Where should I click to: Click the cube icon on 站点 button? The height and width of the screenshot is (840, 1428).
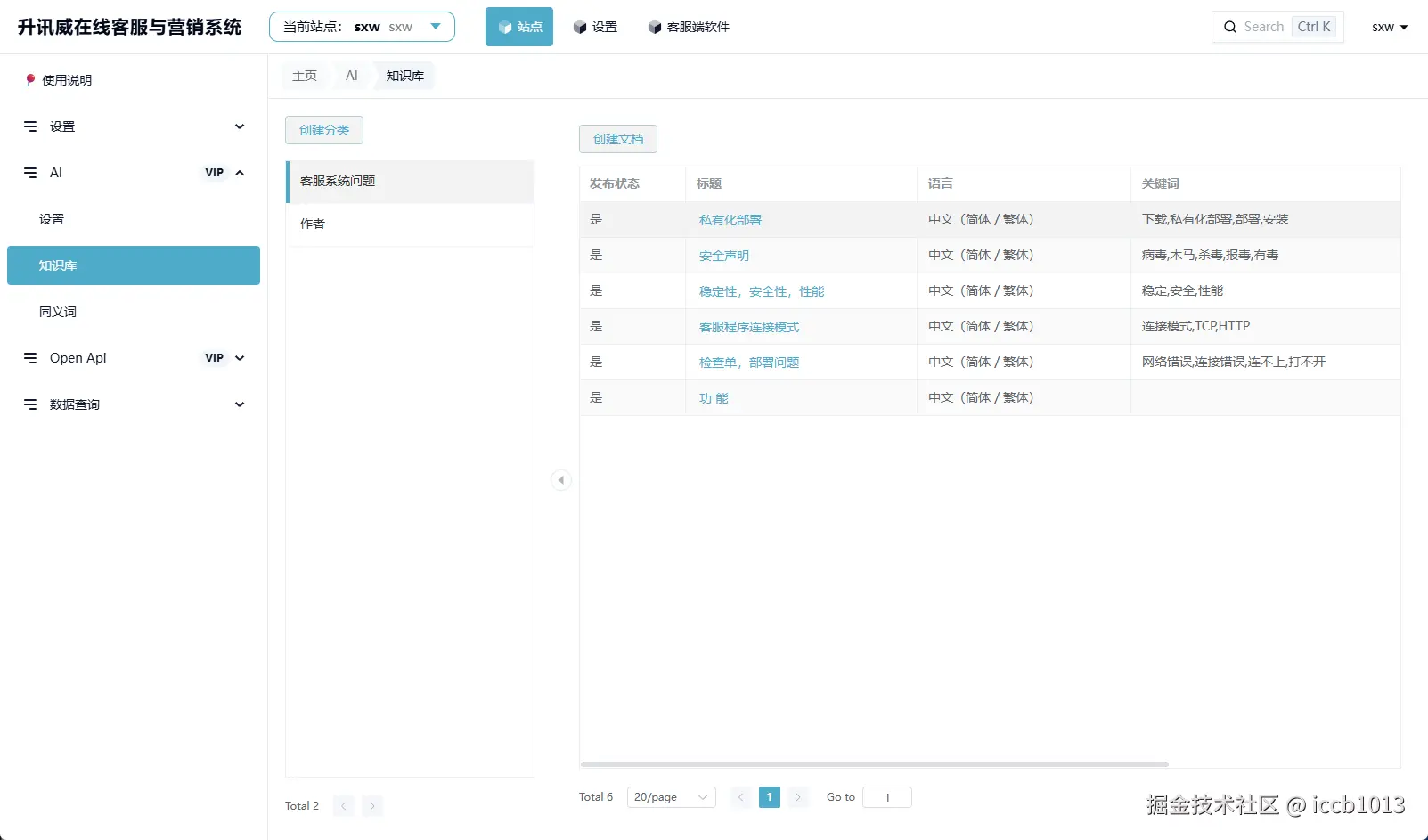[505, 27]
